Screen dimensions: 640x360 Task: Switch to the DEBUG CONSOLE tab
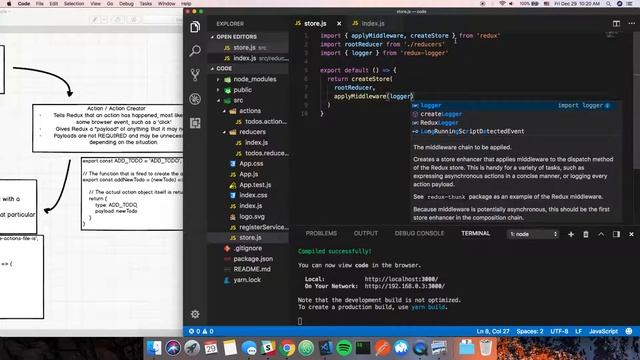(419, 233)
